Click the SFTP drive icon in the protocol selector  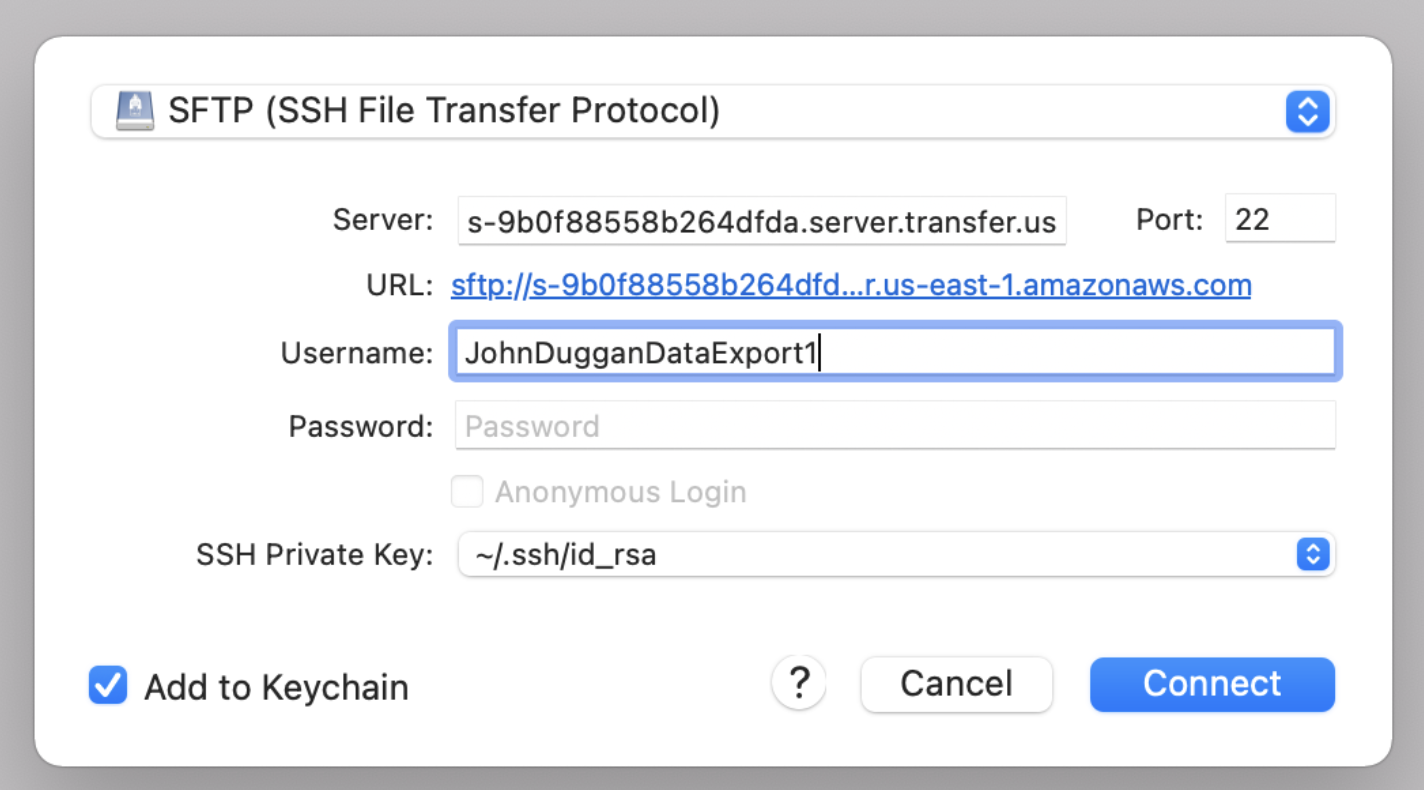(135, 110)
